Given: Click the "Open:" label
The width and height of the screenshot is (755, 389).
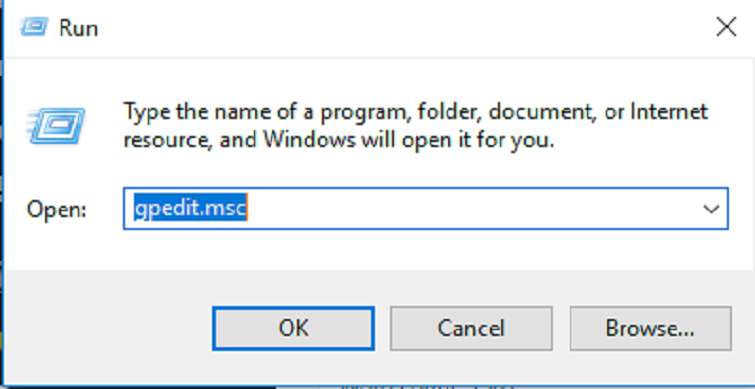Looking at the screenshot, I should pos(56,209).
